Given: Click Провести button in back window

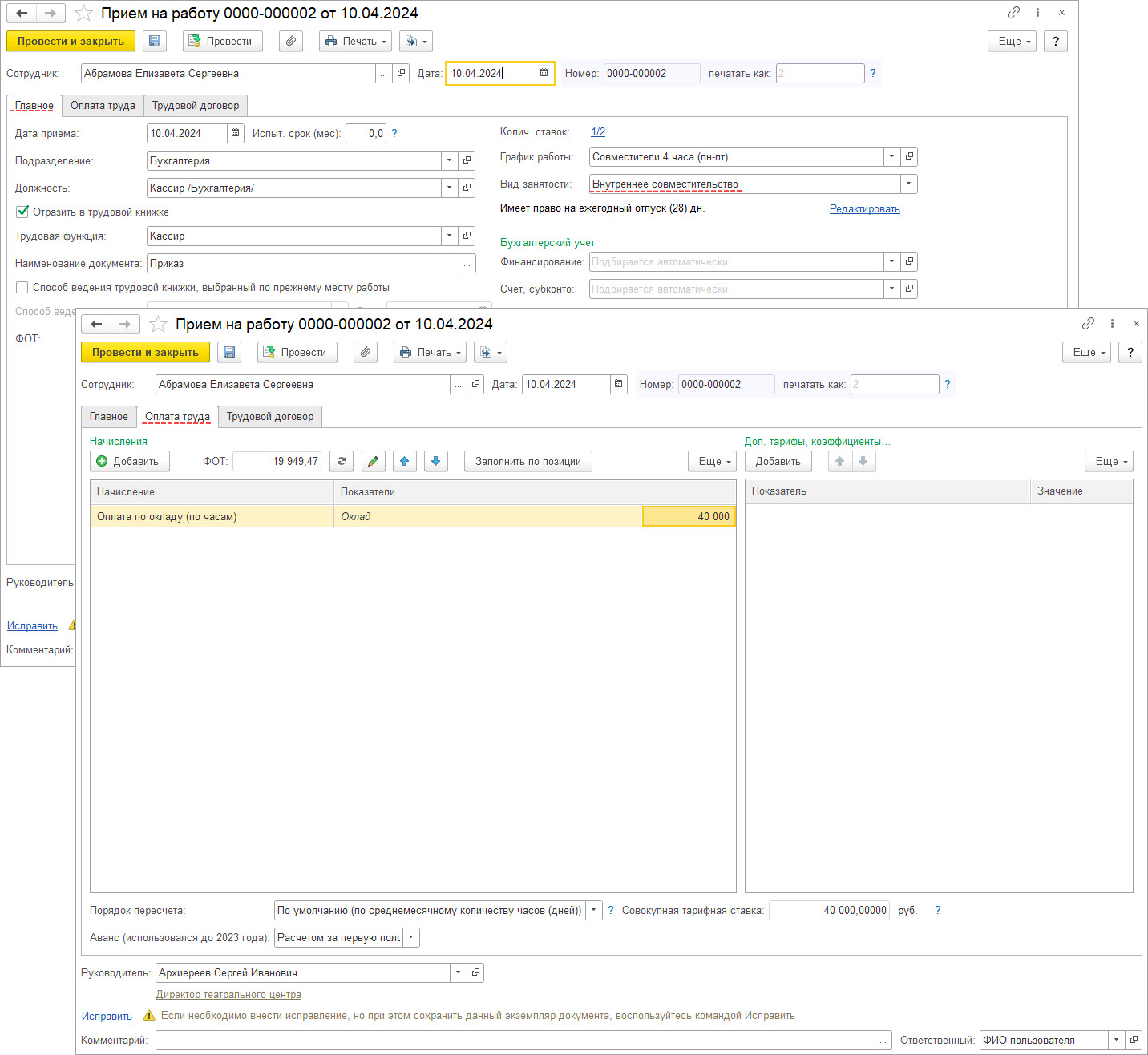Looking at the screenshot, I should (223, 41).
